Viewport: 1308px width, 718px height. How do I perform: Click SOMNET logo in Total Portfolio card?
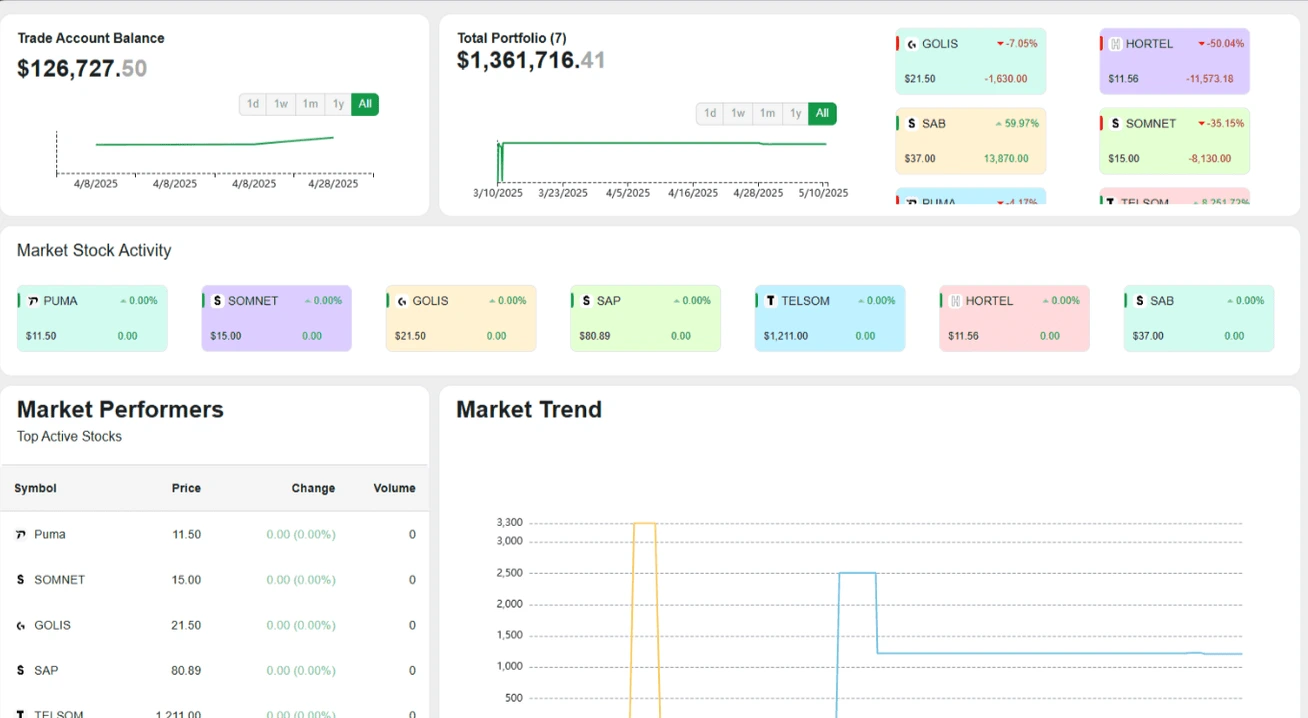coord(1115,124)
